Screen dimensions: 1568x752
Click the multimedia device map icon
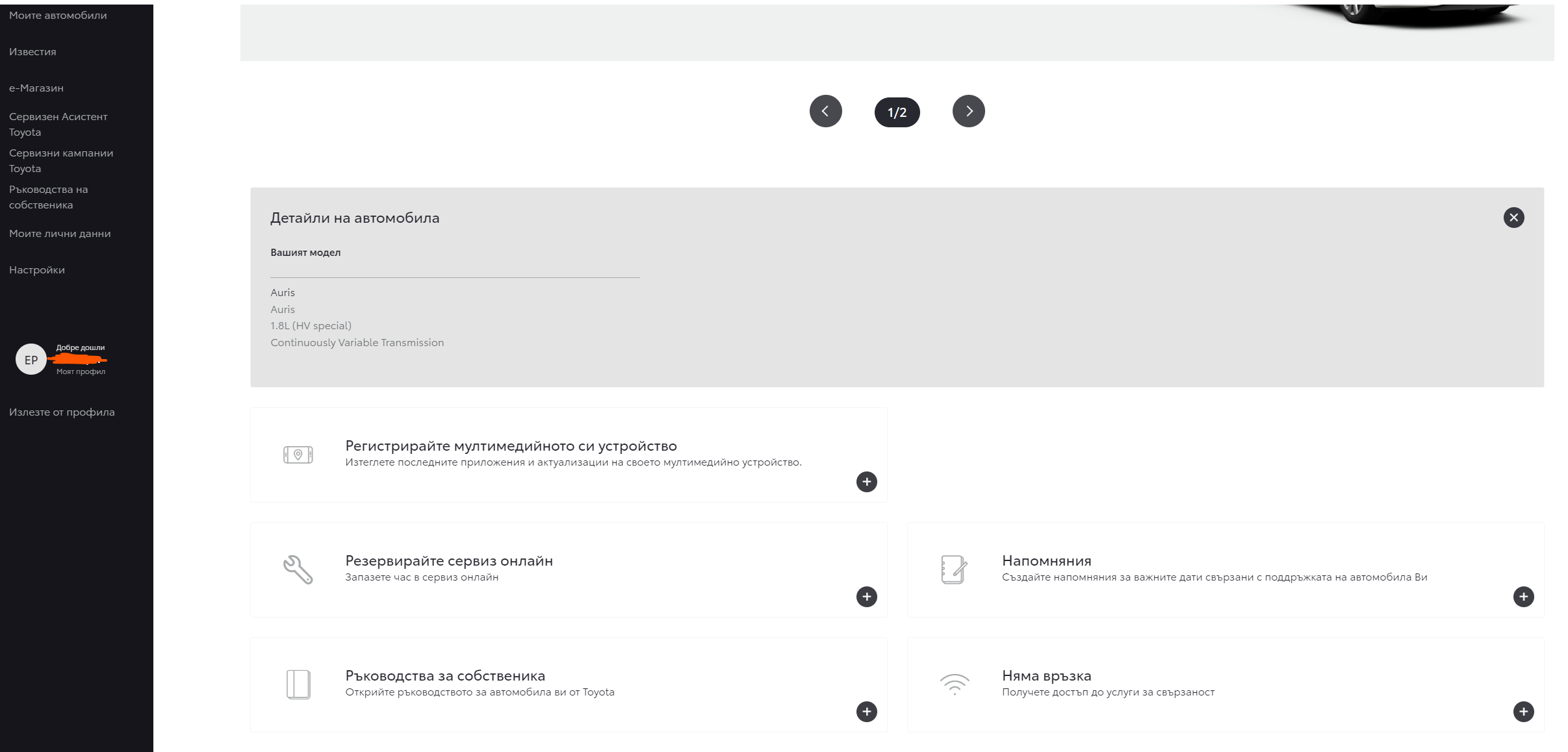tap(298, 455)
